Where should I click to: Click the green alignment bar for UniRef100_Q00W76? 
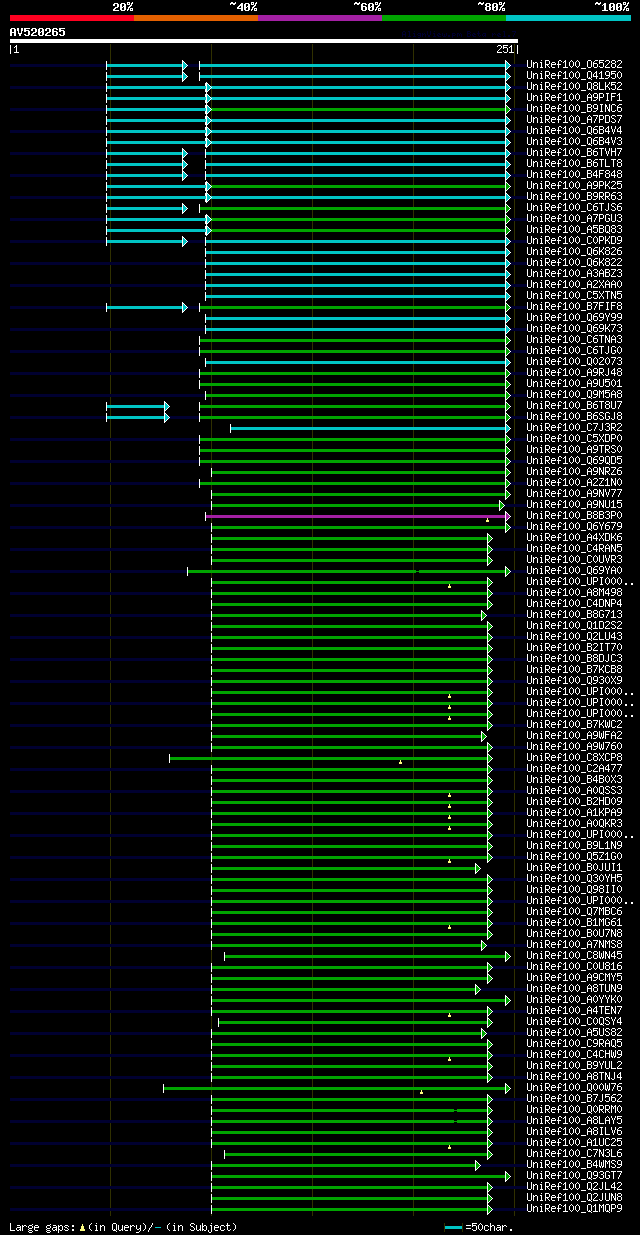pyautogui.click(x=337, y=1088)
